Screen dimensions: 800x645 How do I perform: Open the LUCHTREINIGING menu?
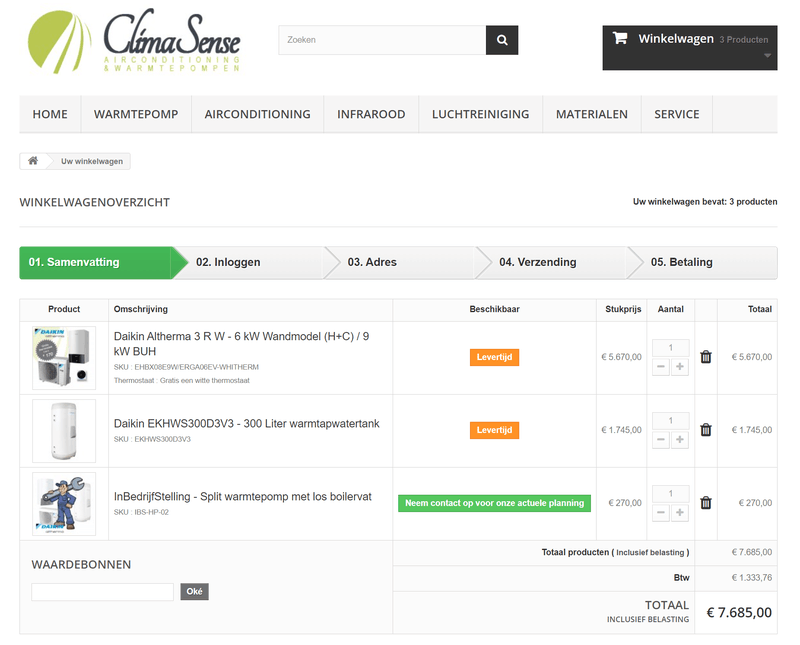(481, 114)
